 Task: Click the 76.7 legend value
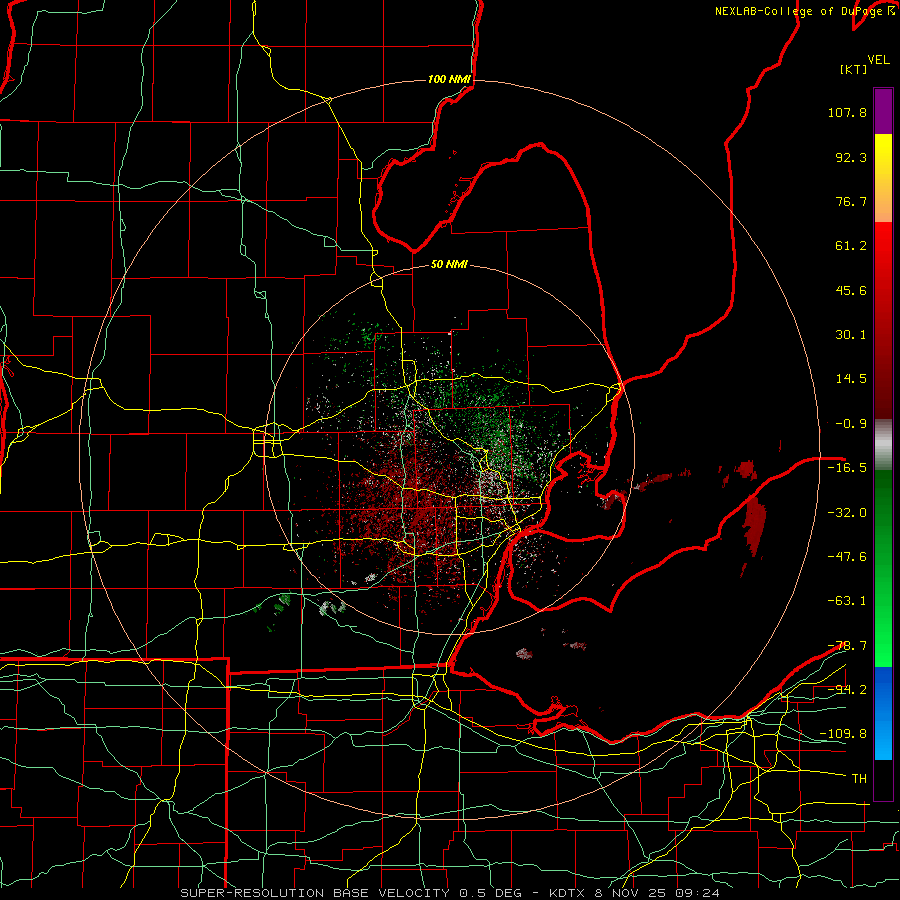pos(851,201)
